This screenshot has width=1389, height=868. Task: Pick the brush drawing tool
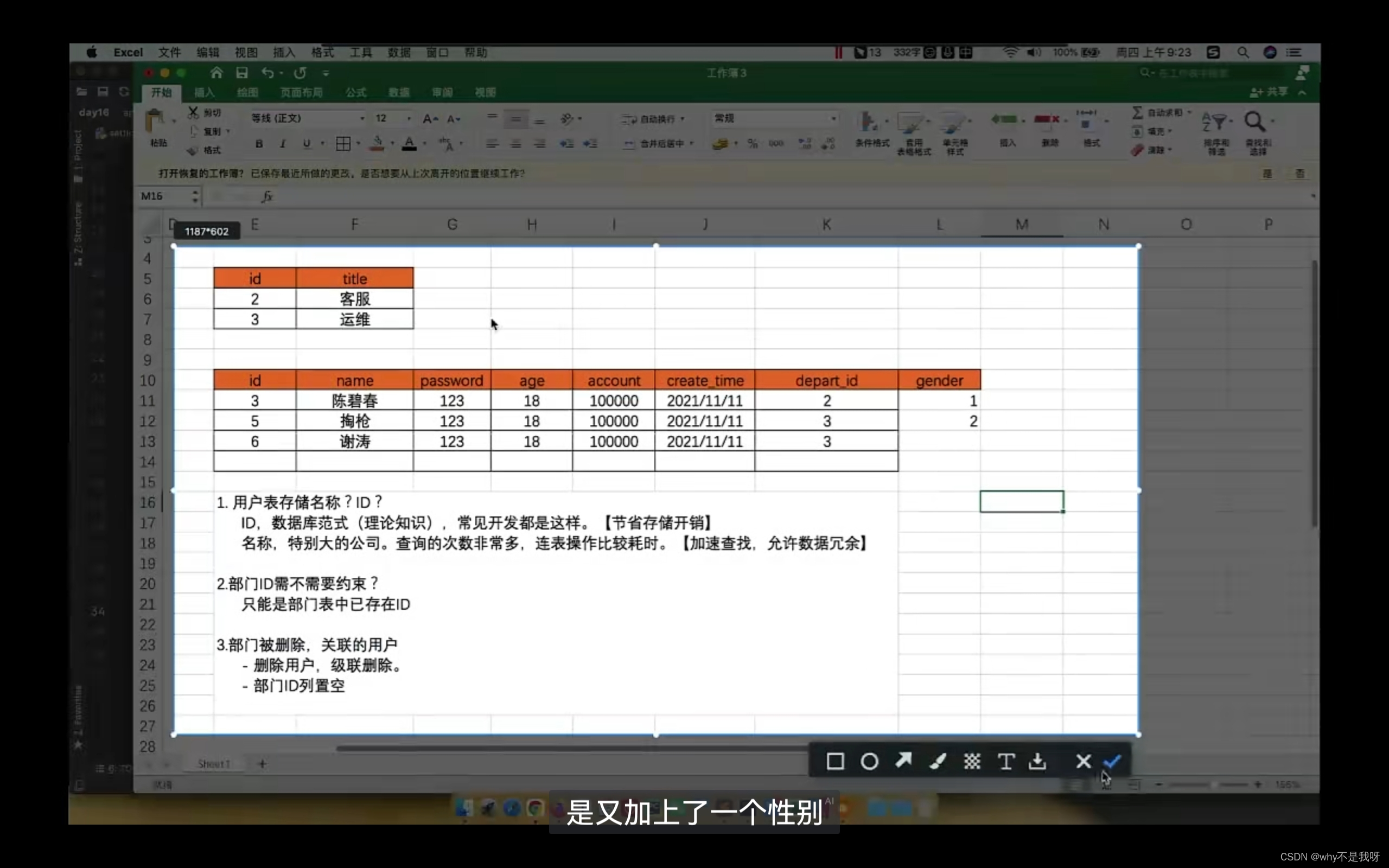click(x=937, y=761)
